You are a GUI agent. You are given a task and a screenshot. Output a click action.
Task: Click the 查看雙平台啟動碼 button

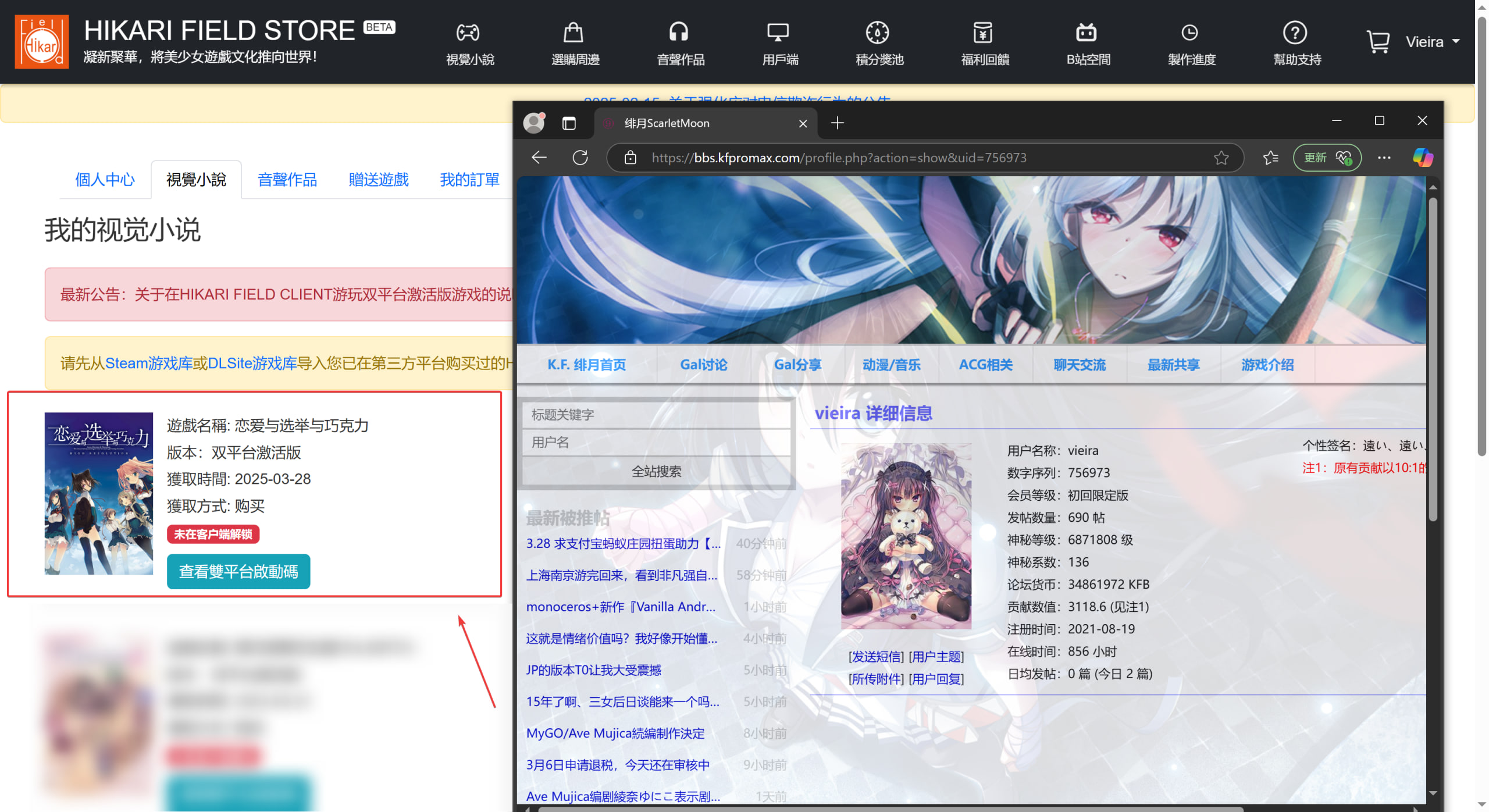(238, 572)
